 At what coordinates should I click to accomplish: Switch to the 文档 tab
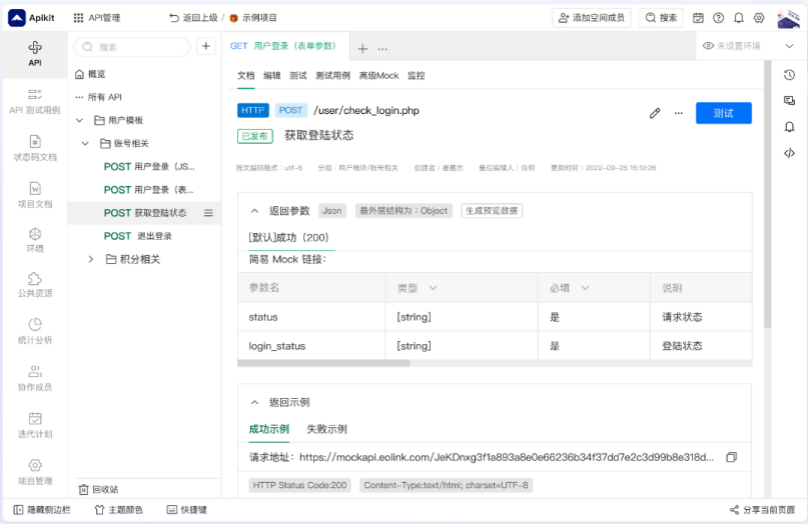tap(246, 75)
